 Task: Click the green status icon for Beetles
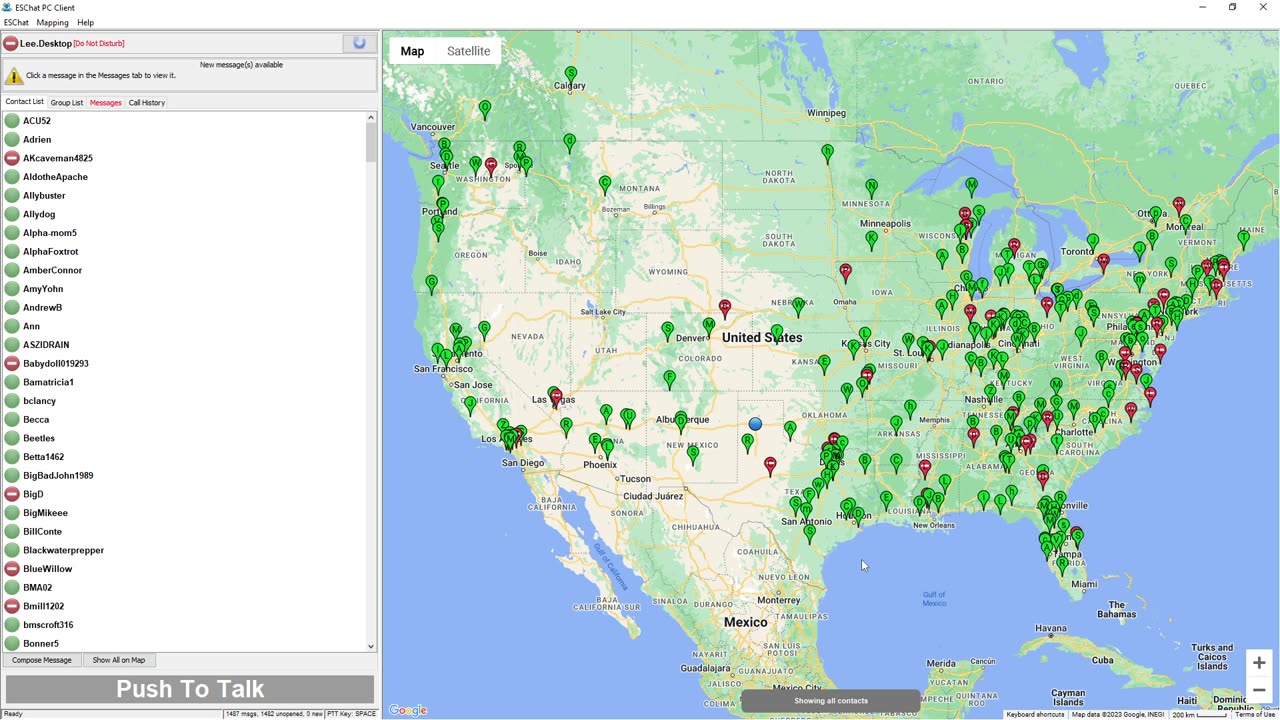(12, 438)
